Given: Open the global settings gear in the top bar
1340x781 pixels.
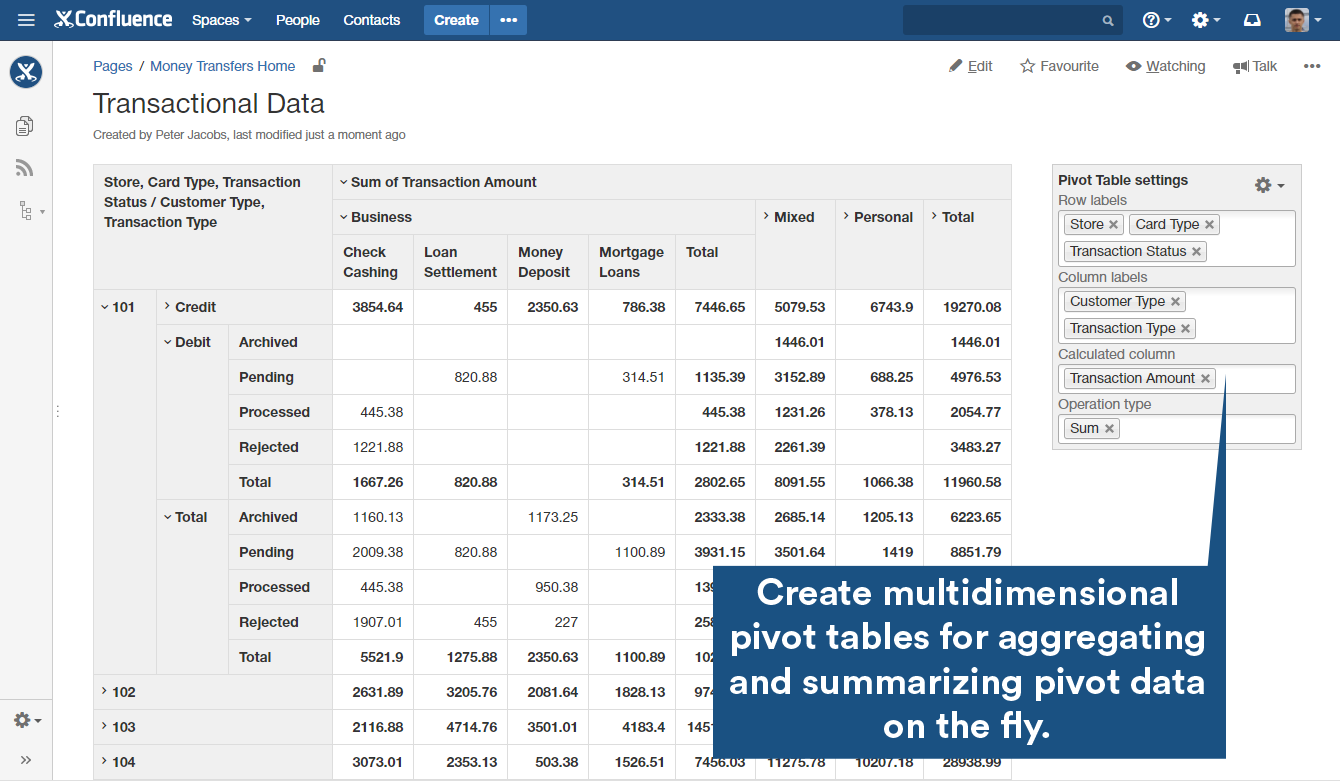Looking at the screenshot, I should click(x=1200, y=19).
